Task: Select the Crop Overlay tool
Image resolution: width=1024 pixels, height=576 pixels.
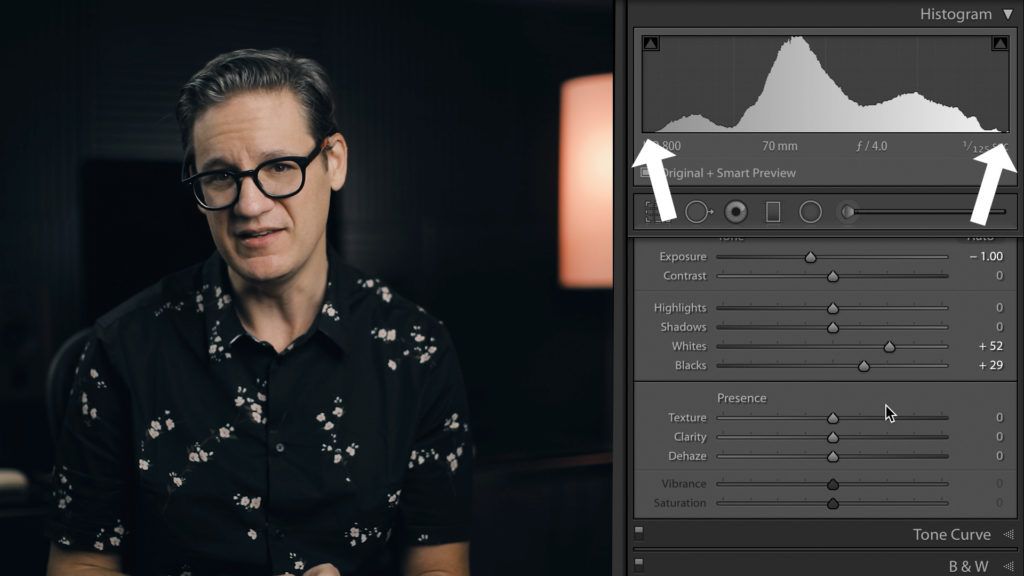Action: 654,212
